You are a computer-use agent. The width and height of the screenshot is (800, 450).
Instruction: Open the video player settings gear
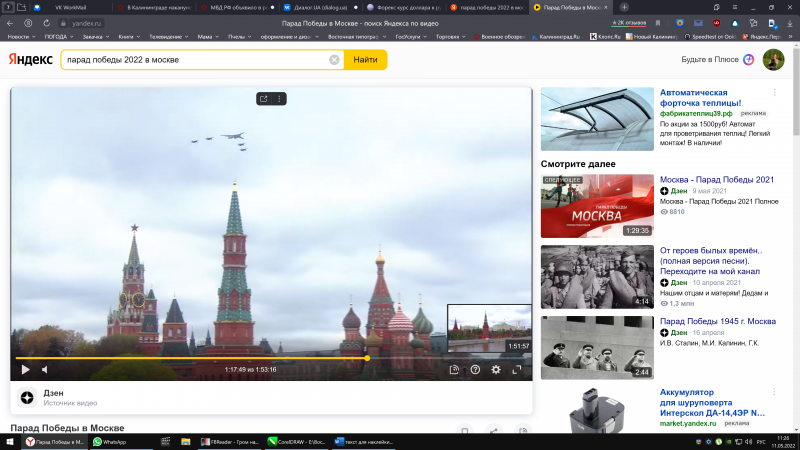click(x=496, y=370)
